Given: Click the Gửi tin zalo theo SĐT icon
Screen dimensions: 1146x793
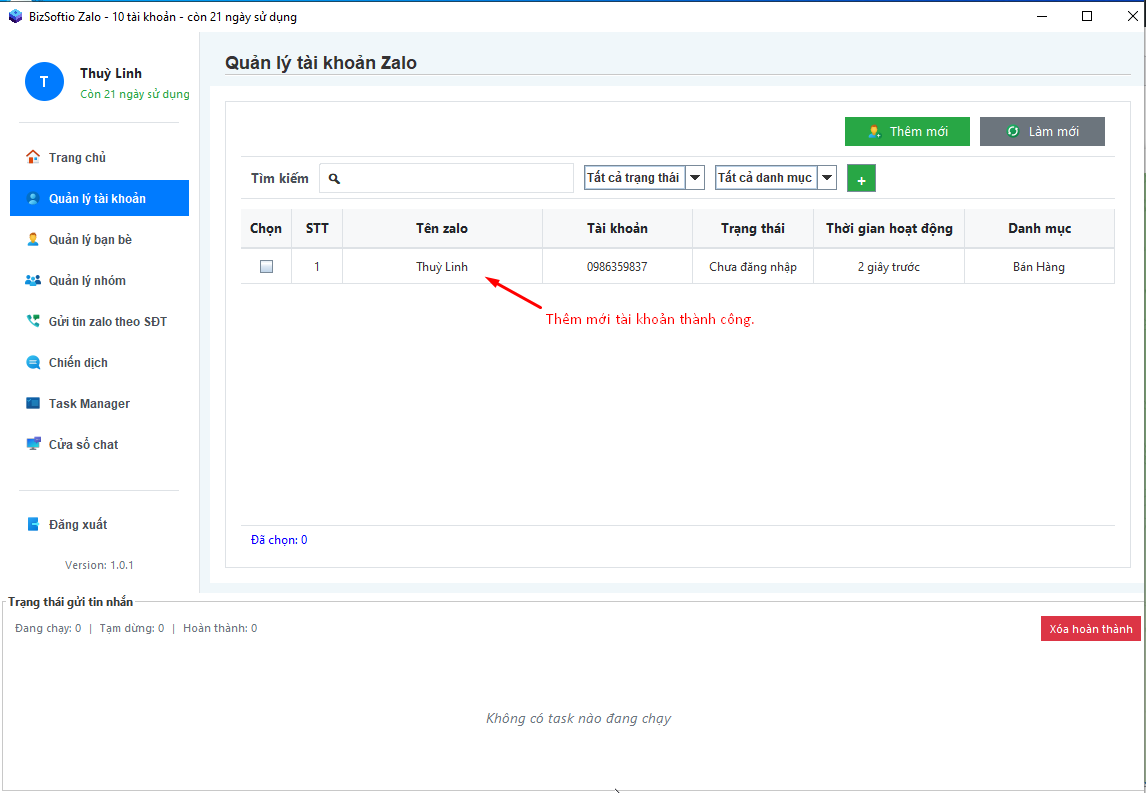Looking at the screenshot, I should 33,321.
